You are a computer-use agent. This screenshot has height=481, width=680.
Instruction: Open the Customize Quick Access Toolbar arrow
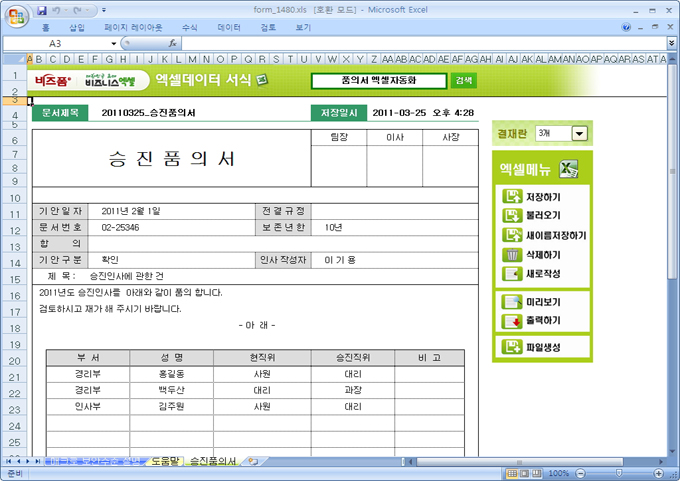pyautogui.click(x=104, y=10)
